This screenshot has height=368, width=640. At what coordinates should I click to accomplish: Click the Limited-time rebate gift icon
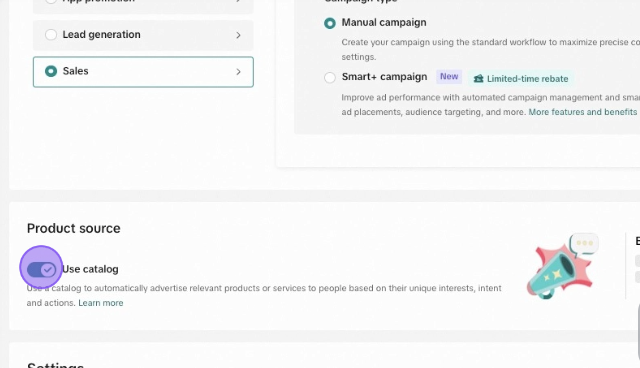point(478,79)
